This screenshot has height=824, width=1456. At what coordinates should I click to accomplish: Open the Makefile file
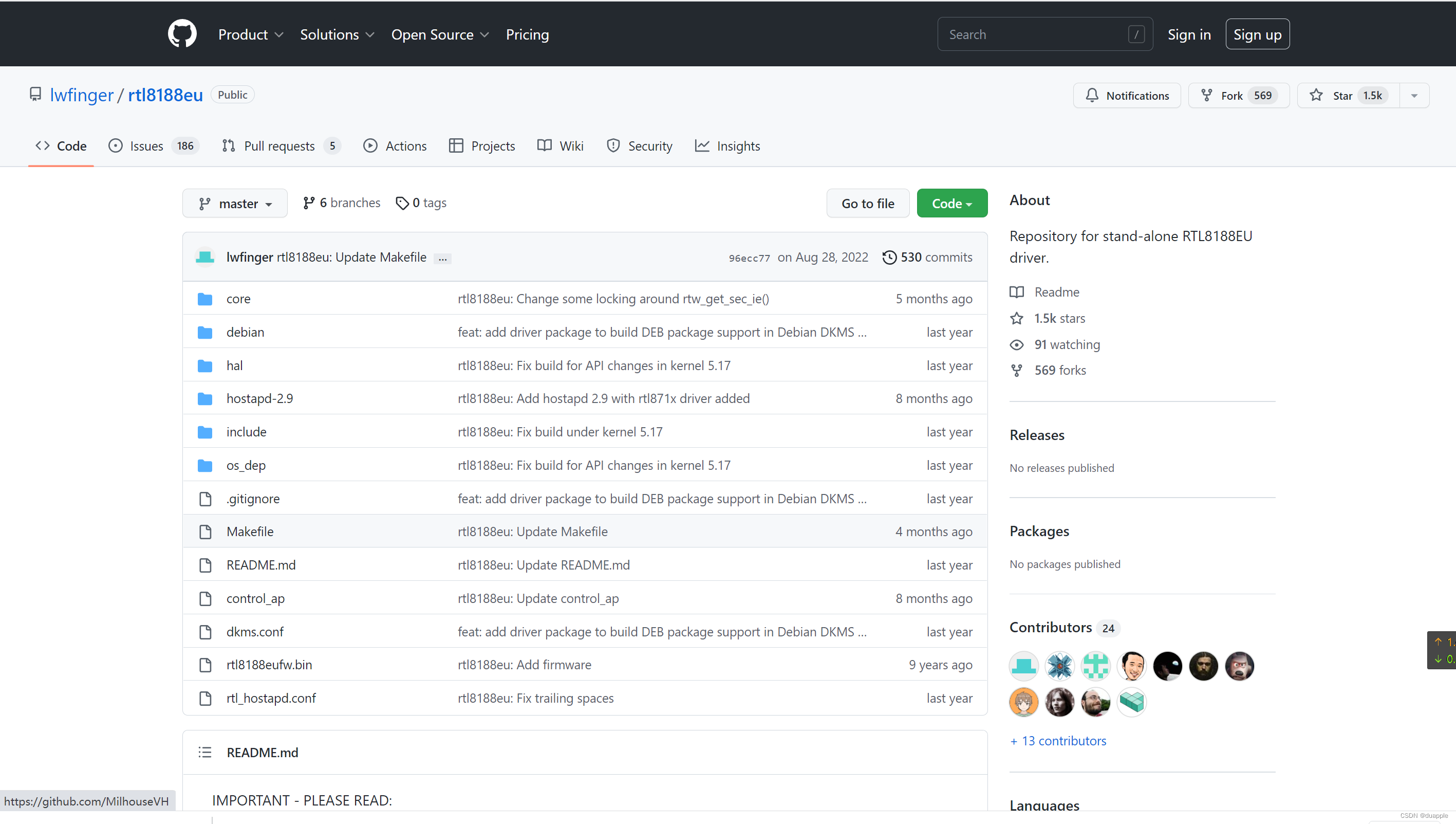250,532
